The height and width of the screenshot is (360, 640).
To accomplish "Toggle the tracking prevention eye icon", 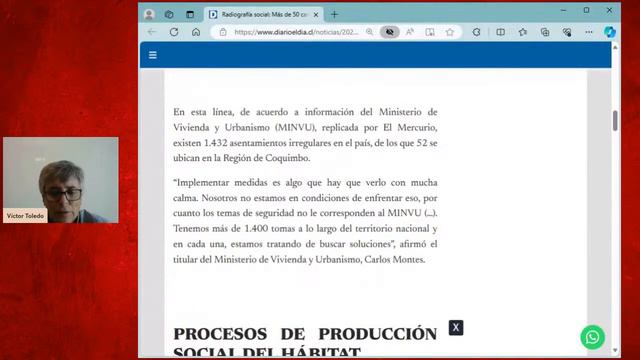I will click(390, 32).
